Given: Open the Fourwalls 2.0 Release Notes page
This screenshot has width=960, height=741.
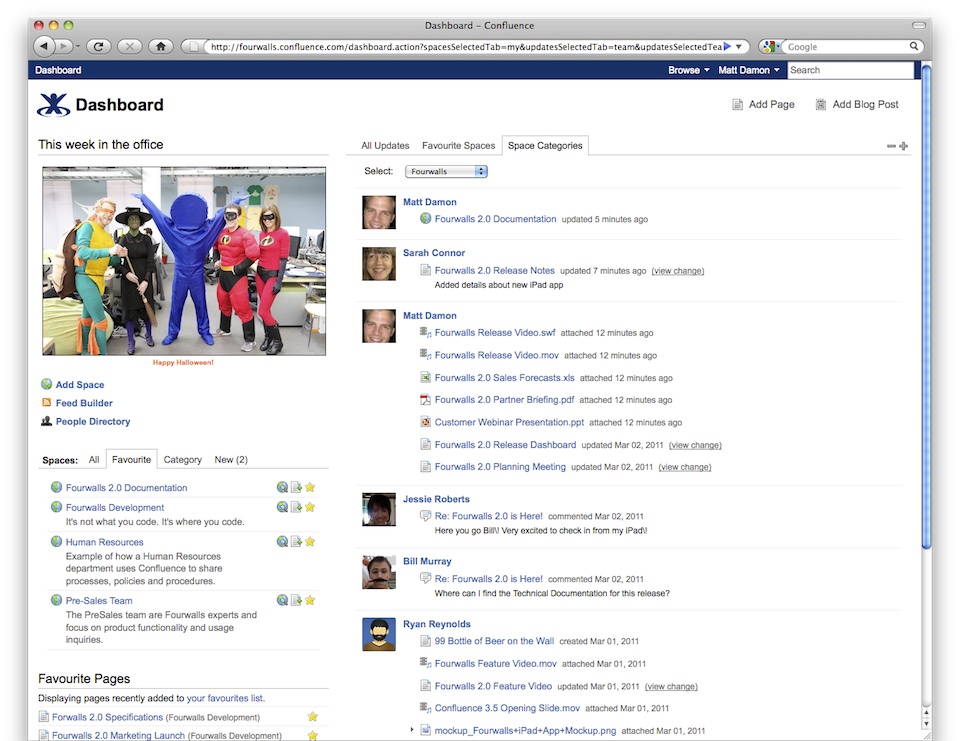Looking at the screenshot, I should pyautogui.click(x=494, y=271).
